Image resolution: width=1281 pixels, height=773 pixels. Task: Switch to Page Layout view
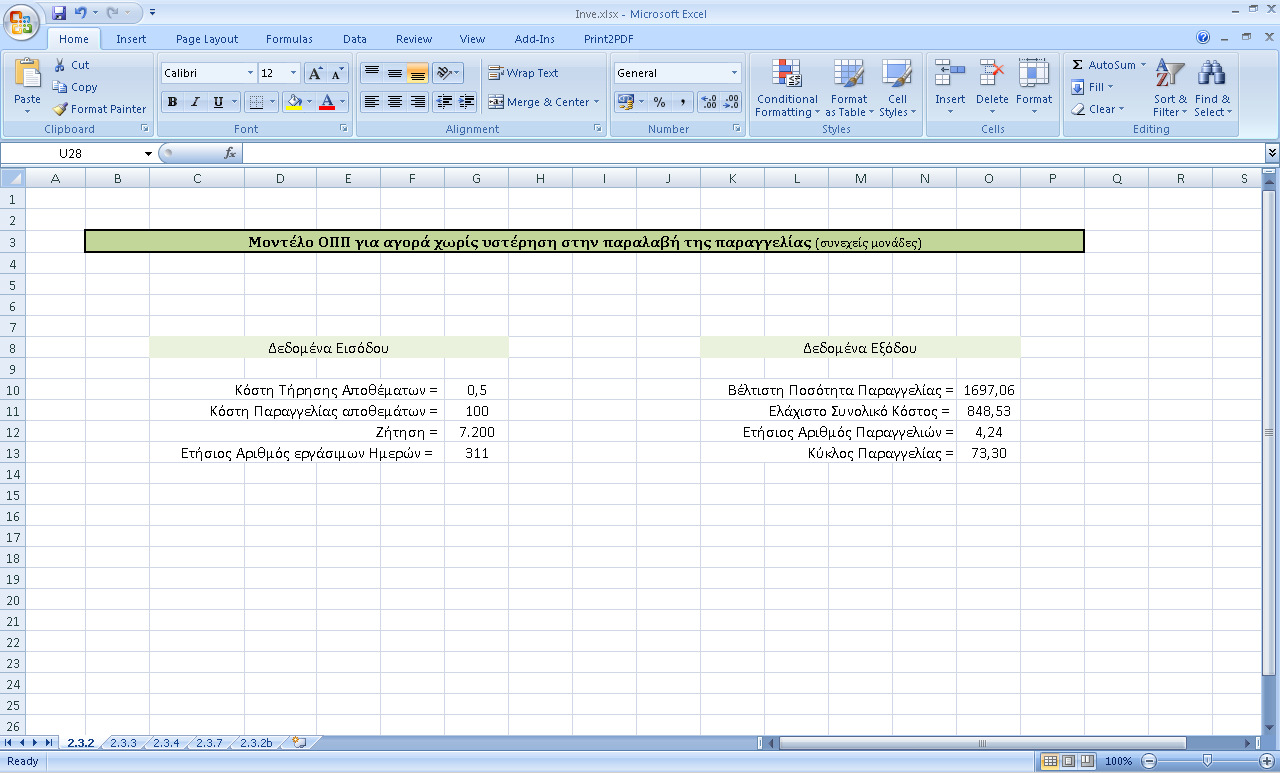[x=1068, y=761]
